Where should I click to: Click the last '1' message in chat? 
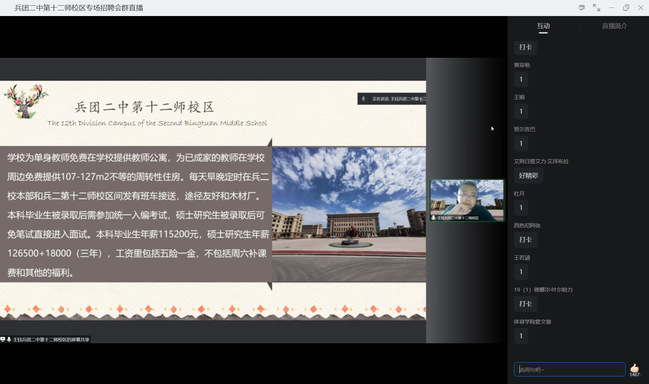coord(521,336)
